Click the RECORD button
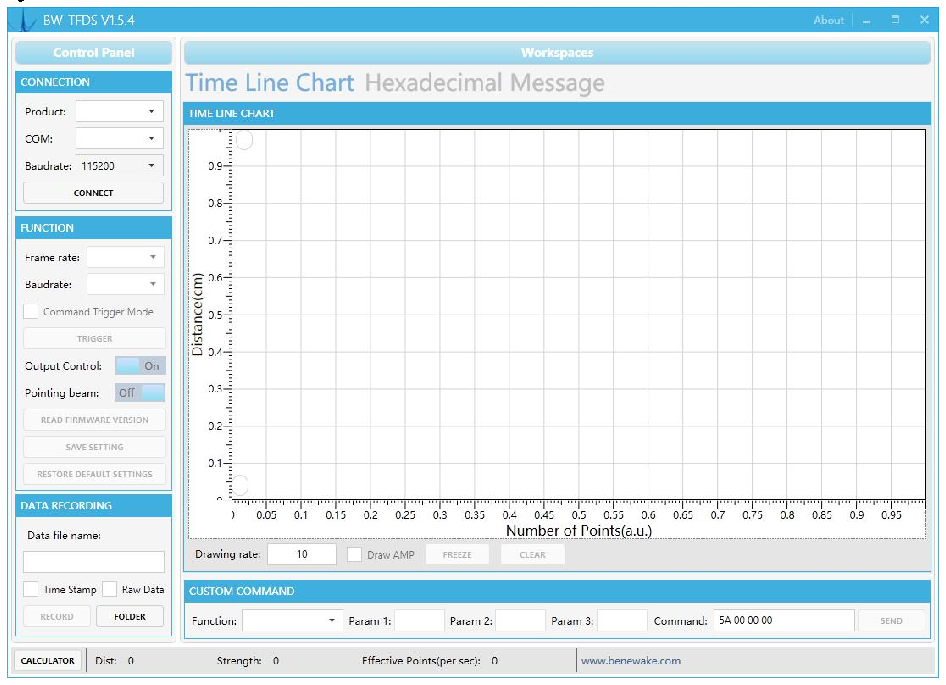Viewport: 946px width, 685px height. click(57, 617)
